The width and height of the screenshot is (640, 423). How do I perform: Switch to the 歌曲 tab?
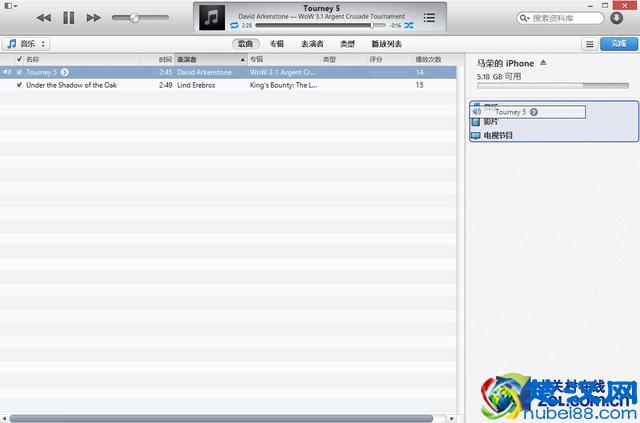(245, 44)
